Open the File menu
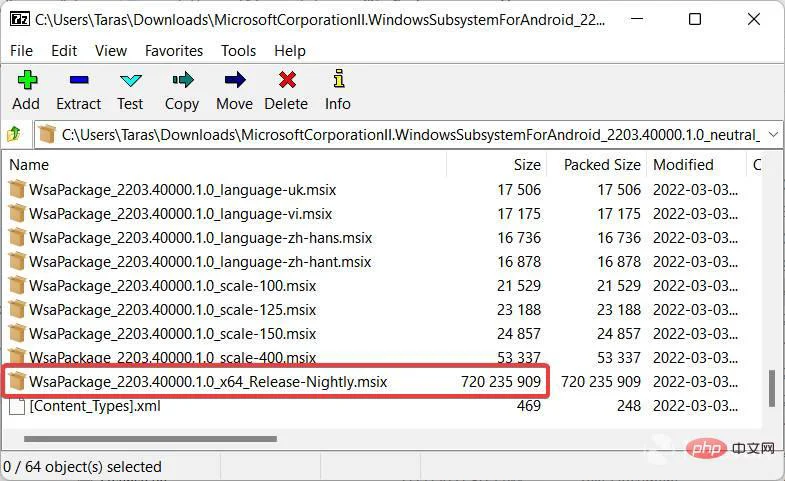This screenshot has width=785, height=481. tap(22, 51)
